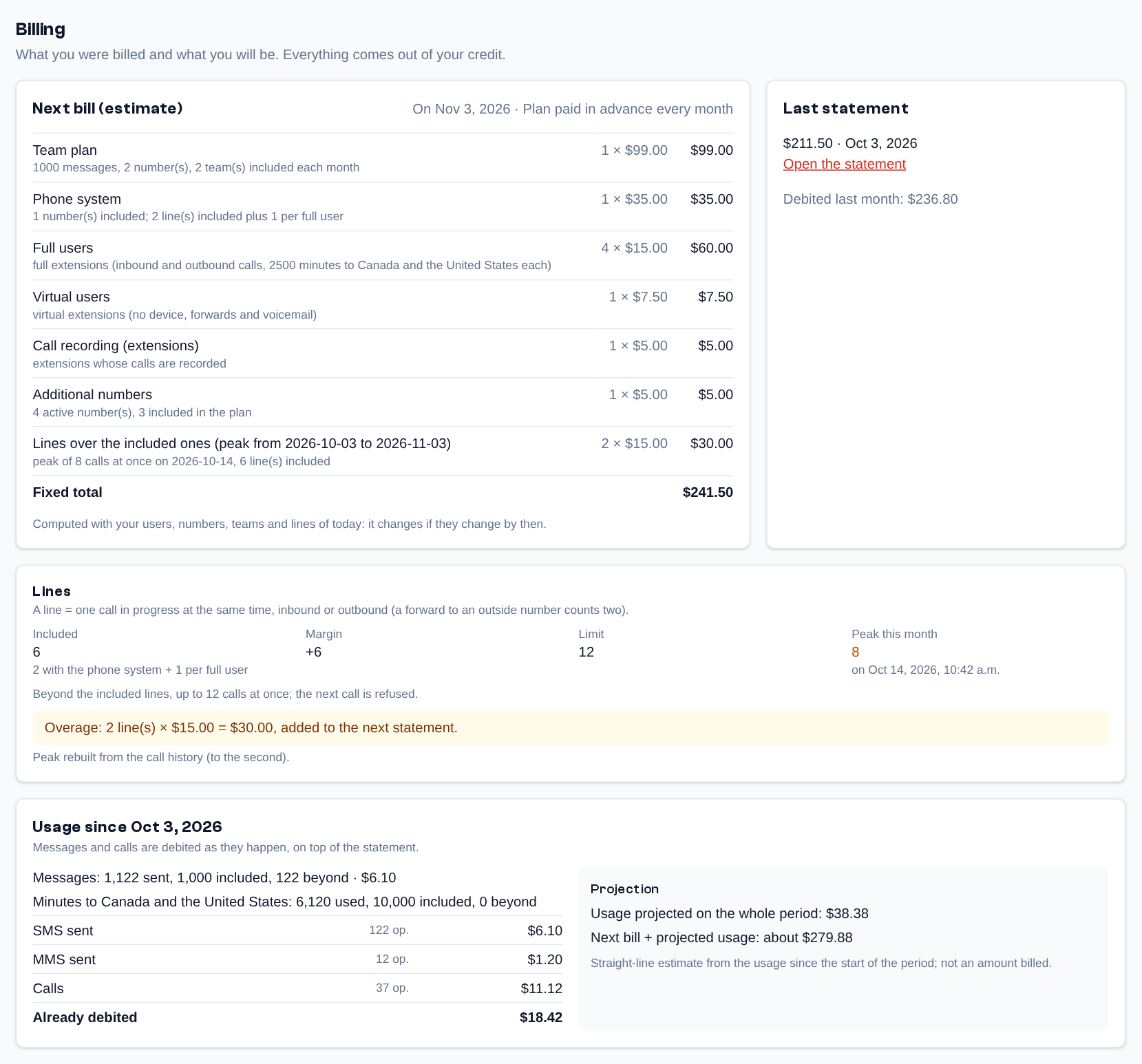The width and height of the screenshot is (1142, 1064).
Task: Open the statement link
Action: (844, 164)
